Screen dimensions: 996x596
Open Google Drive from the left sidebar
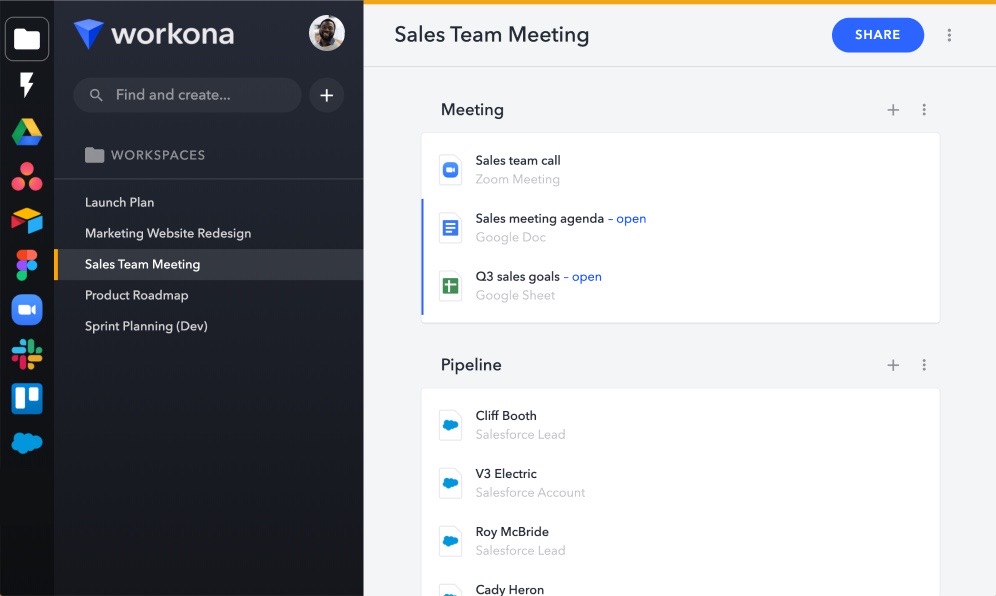point(26,132)
